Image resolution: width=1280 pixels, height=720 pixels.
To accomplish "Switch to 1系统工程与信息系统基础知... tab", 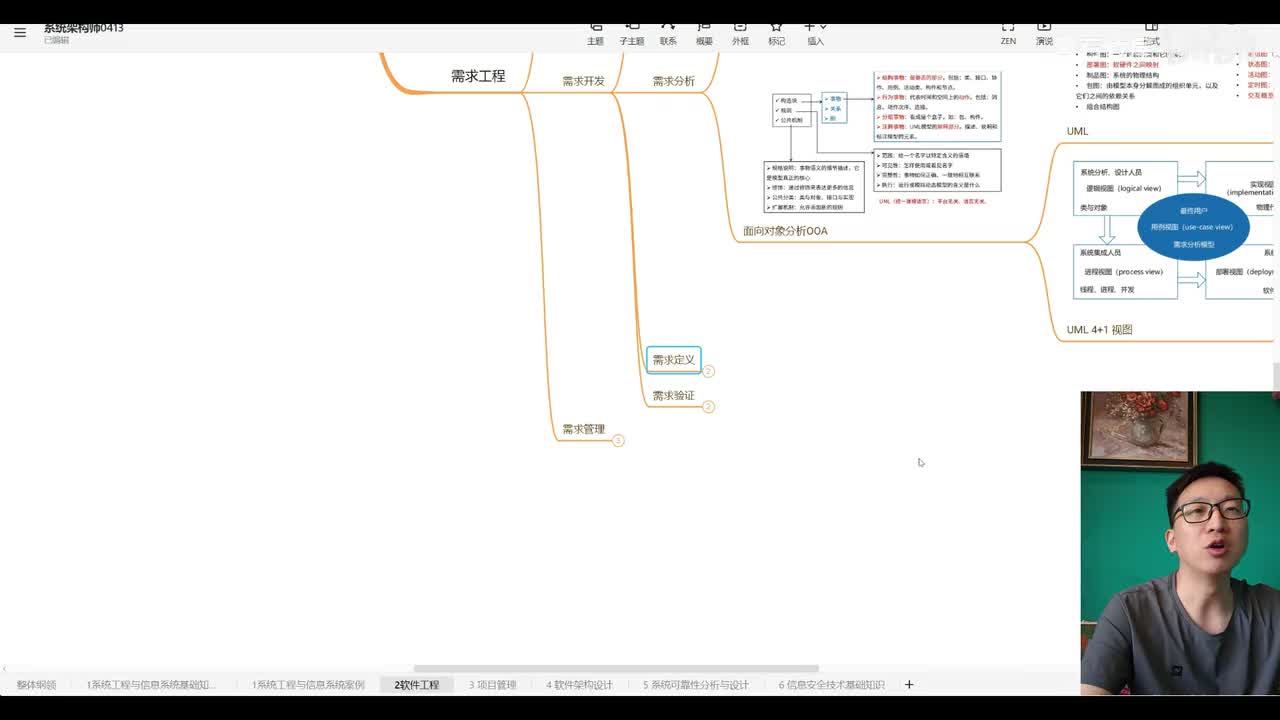I will [x=151, y=685].
